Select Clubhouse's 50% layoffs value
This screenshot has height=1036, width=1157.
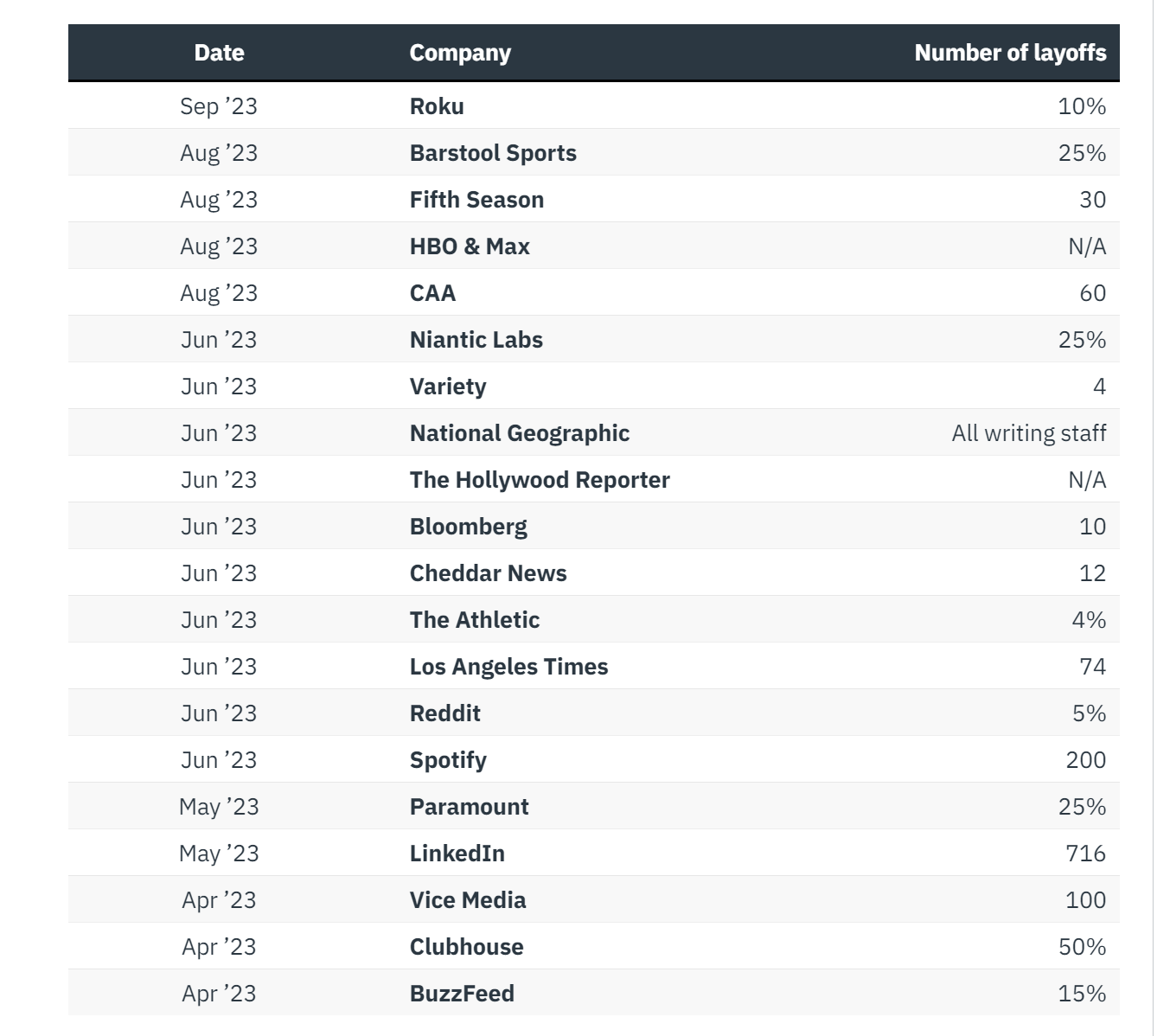point(1082,947)
